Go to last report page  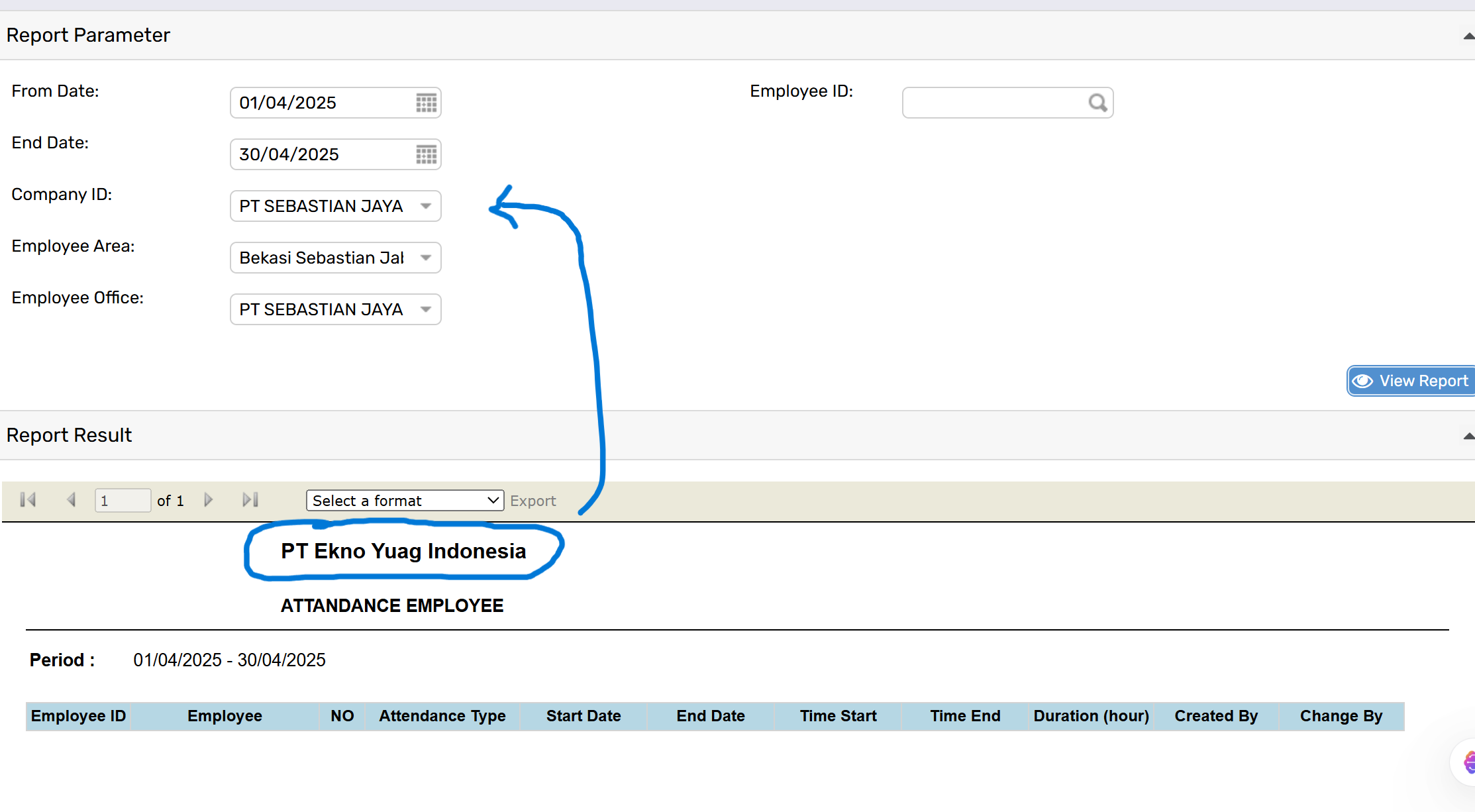click(x=250, y=500)
